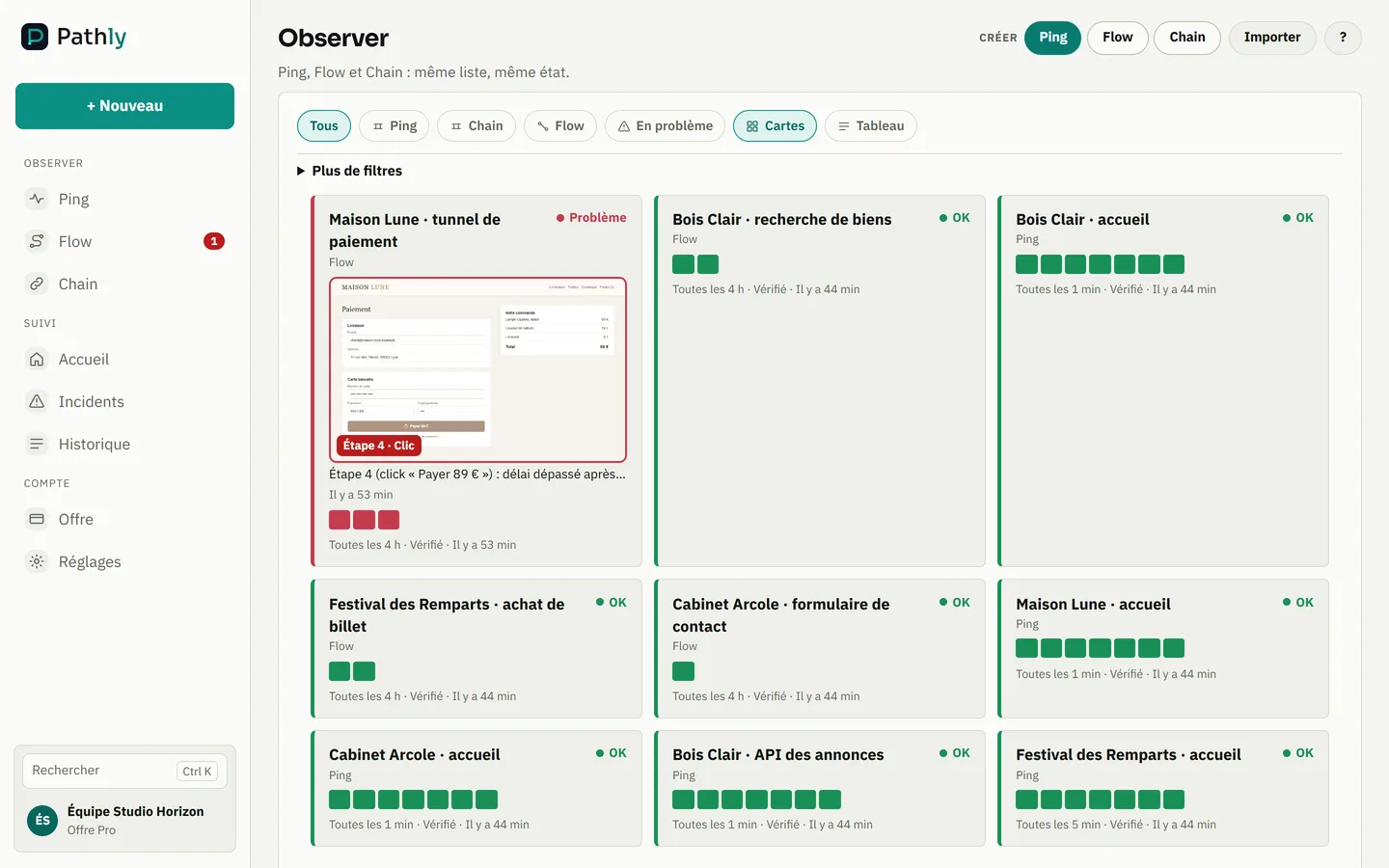
Task: Expand Plus de filtres
Action: pos(349,171)
